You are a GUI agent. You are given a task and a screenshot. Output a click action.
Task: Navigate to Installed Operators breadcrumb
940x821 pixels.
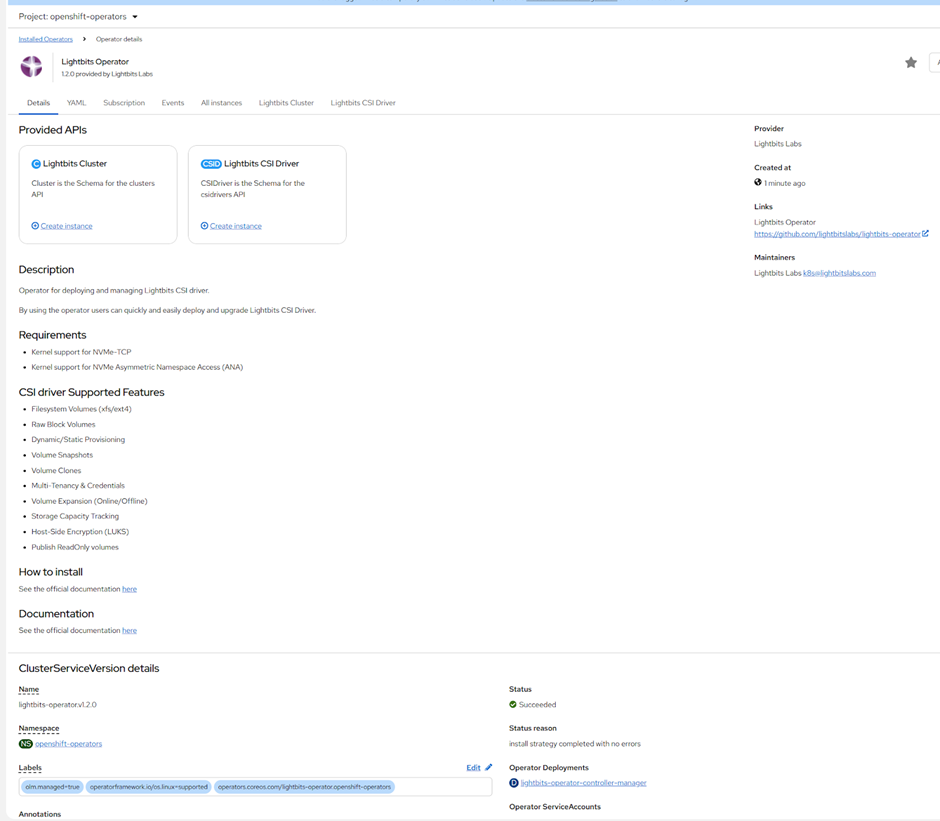click(45, 39)
